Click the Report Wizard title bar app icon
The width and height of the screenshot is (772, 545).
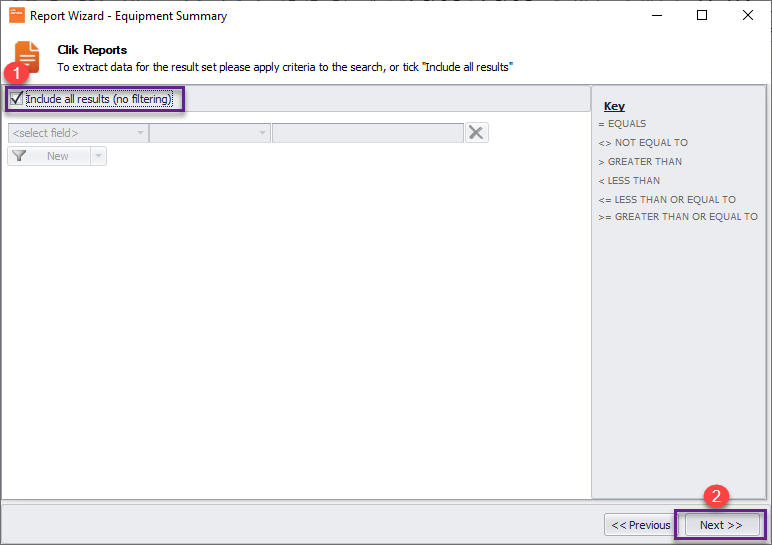[x=16, y=16]
